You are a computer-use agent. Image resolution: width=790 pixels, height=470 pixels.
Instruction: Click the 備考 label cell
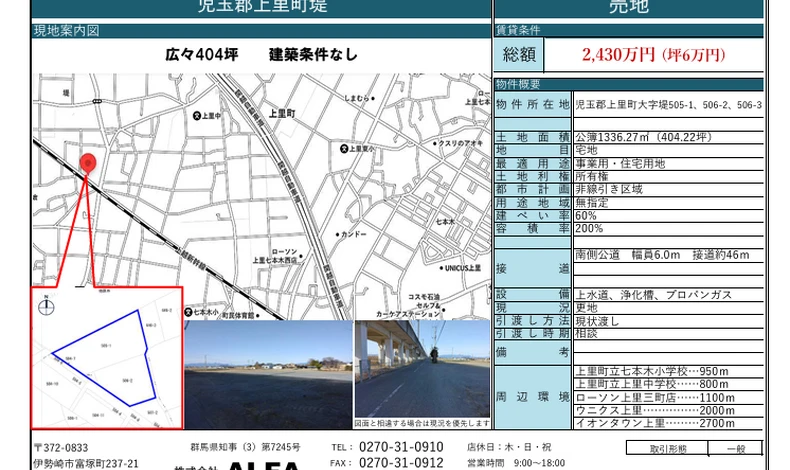click(x=533, y=352)
